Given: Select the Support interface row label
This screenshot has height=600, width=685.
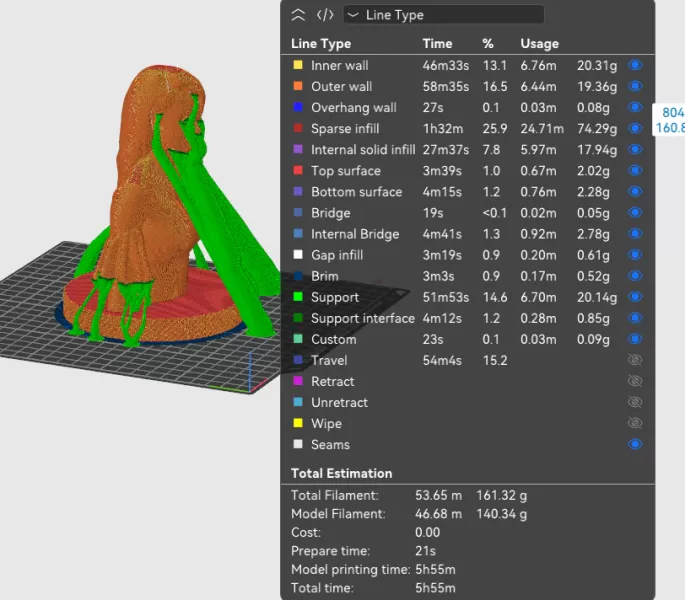Looking at the screenshot, I should 362,318.
